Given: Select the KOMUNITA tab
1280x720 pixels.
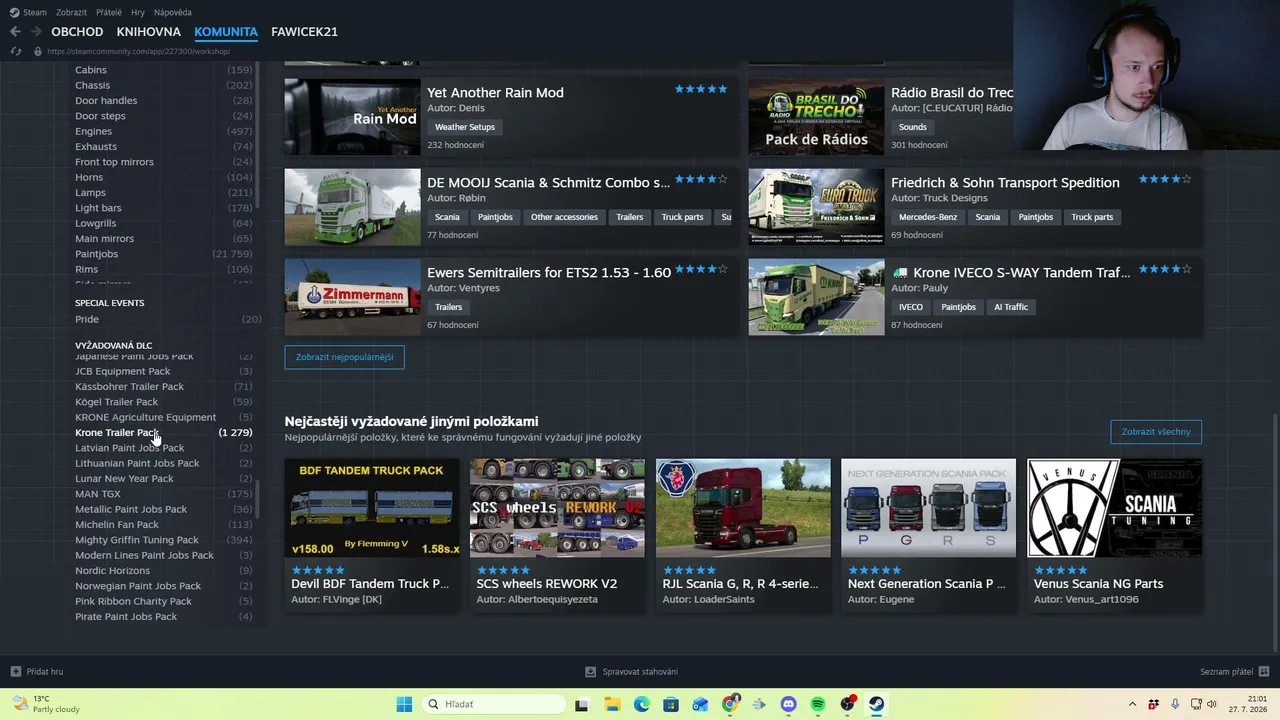Looking at the screenshot, I should (226, 32).
